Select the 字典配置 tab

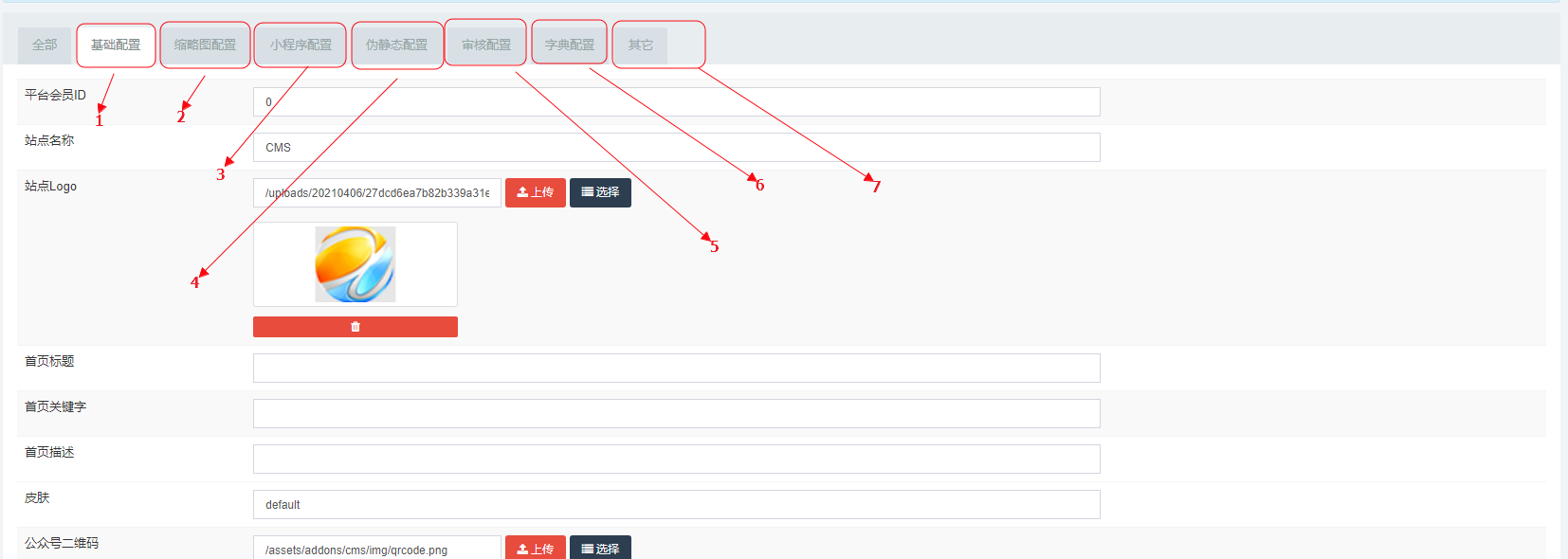click(x=570, y=45)
